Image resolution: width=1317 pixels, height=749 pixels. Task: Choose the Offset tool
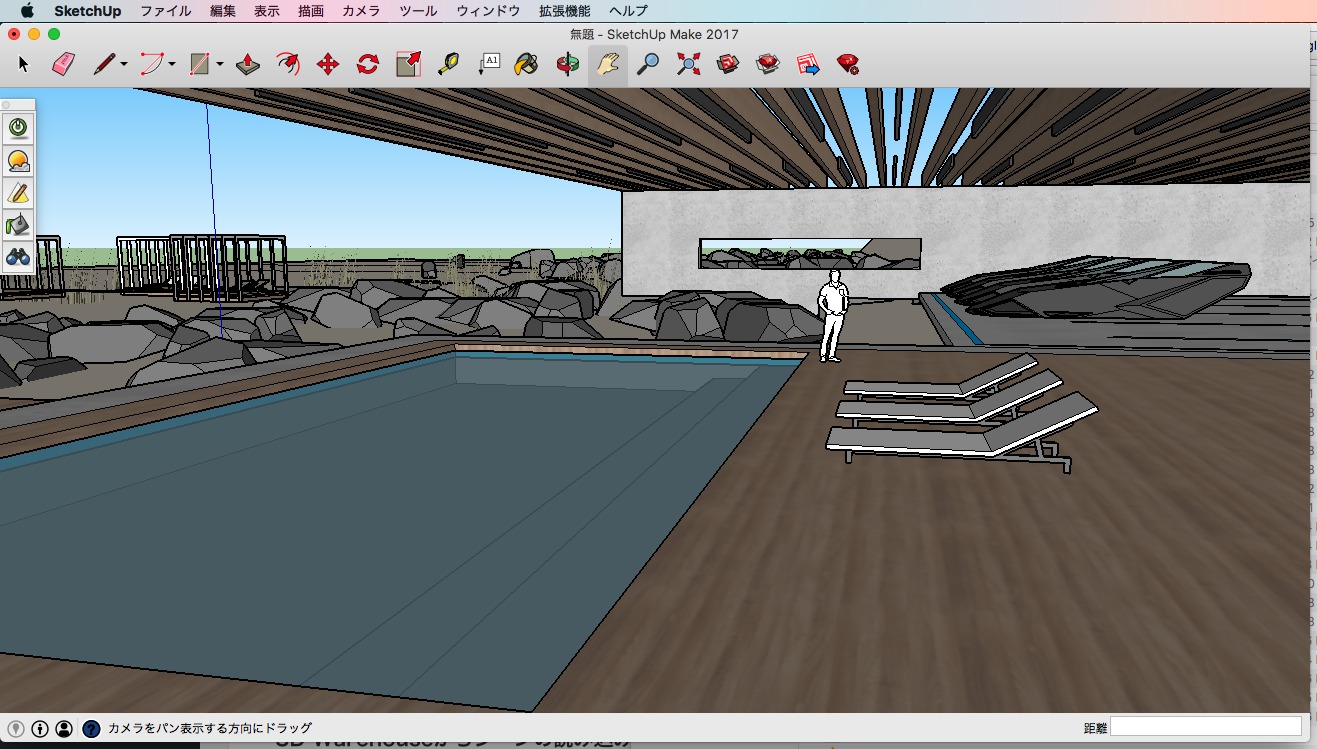(288, 65)
